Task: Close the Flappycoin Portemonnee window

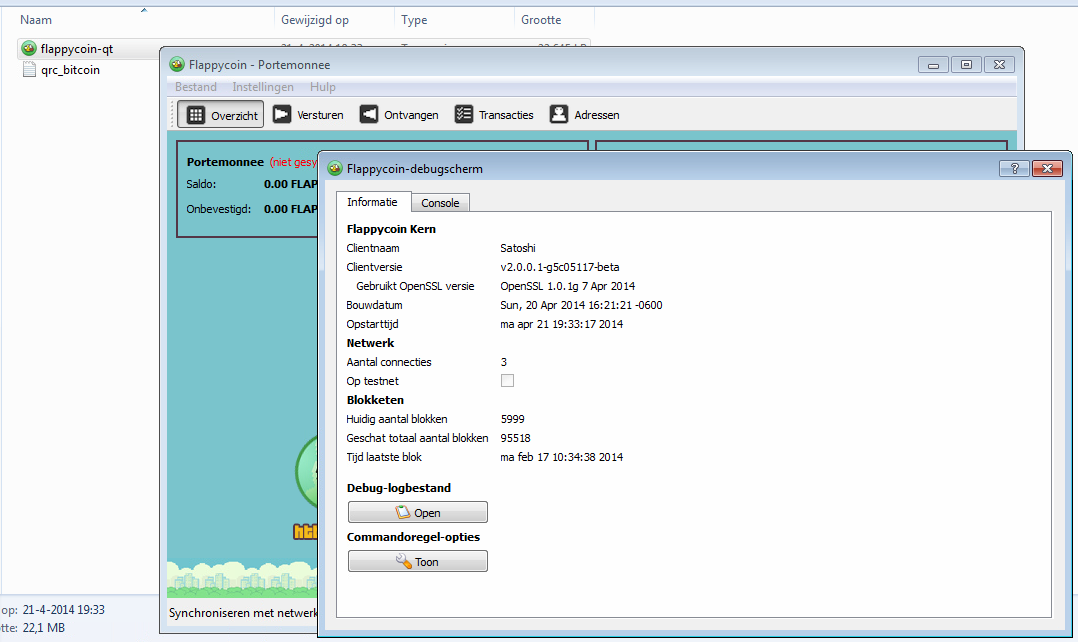Action: 999,65
